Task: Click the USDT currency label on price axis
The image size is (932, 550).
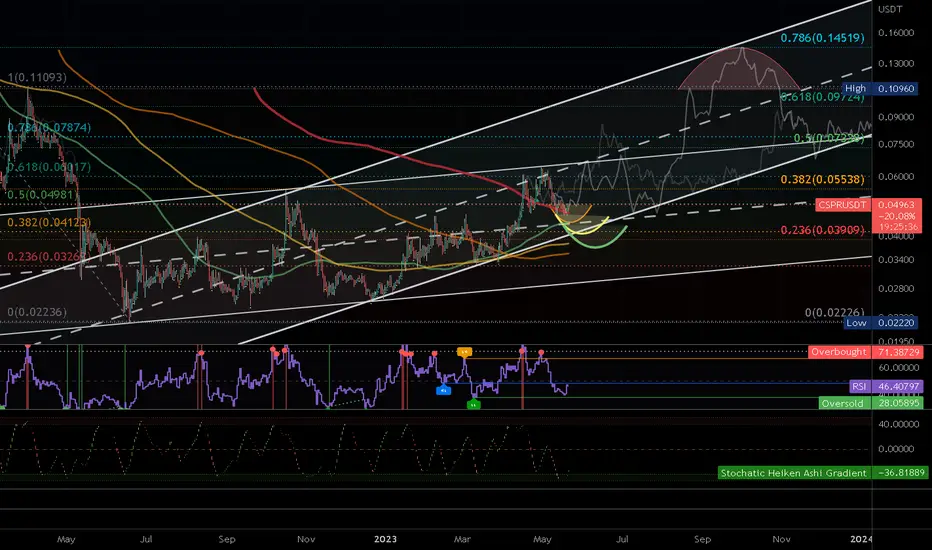Action: (x=890, y=9)
